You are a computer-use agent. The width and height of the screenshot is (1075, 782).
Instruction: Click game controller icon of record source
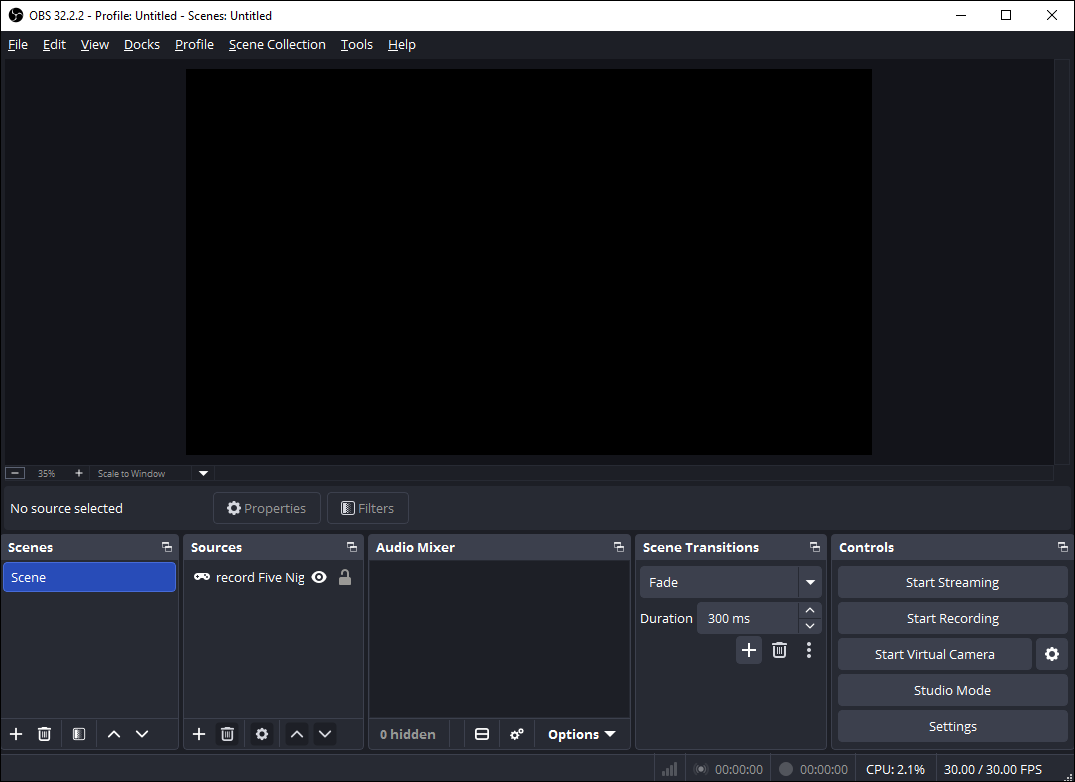click(x=202, y=577)
